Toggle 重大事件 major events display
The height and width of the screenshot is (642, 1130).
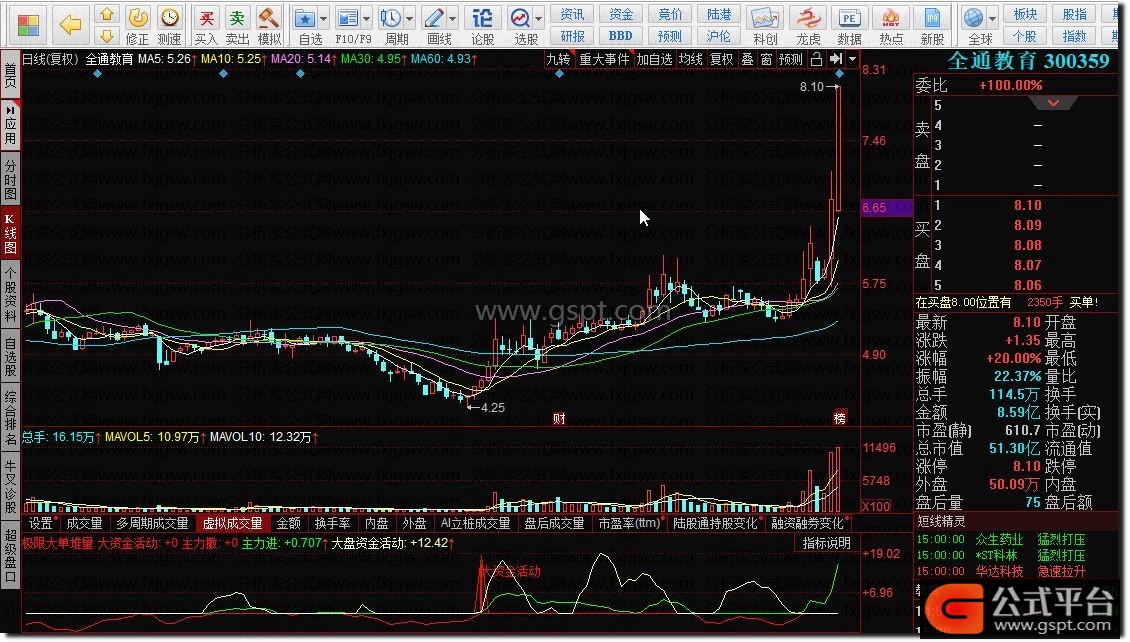pyautogui.click(x=604, y=59)
